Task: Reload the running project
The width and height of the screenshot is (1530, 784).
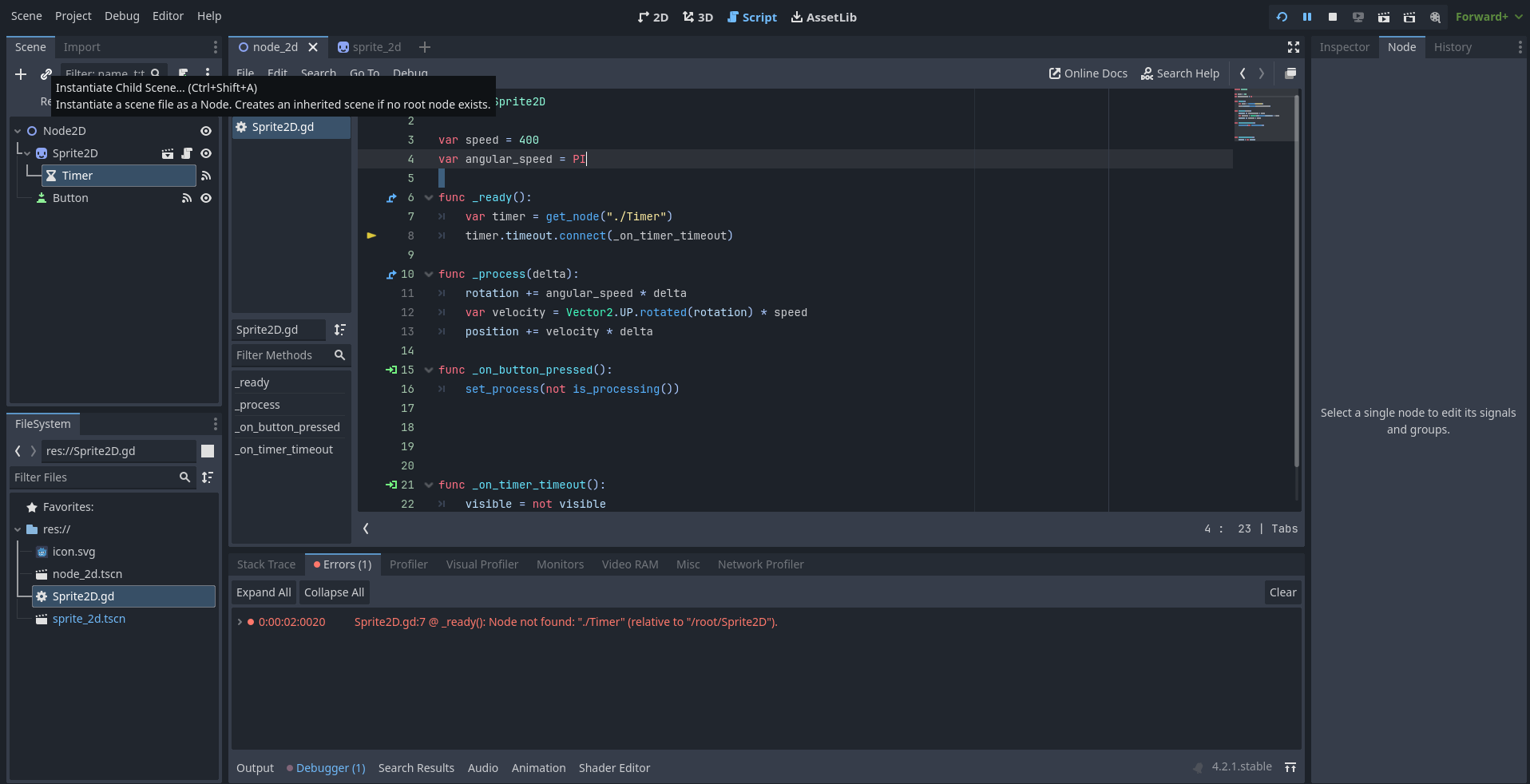Action: coord(1282,17)
